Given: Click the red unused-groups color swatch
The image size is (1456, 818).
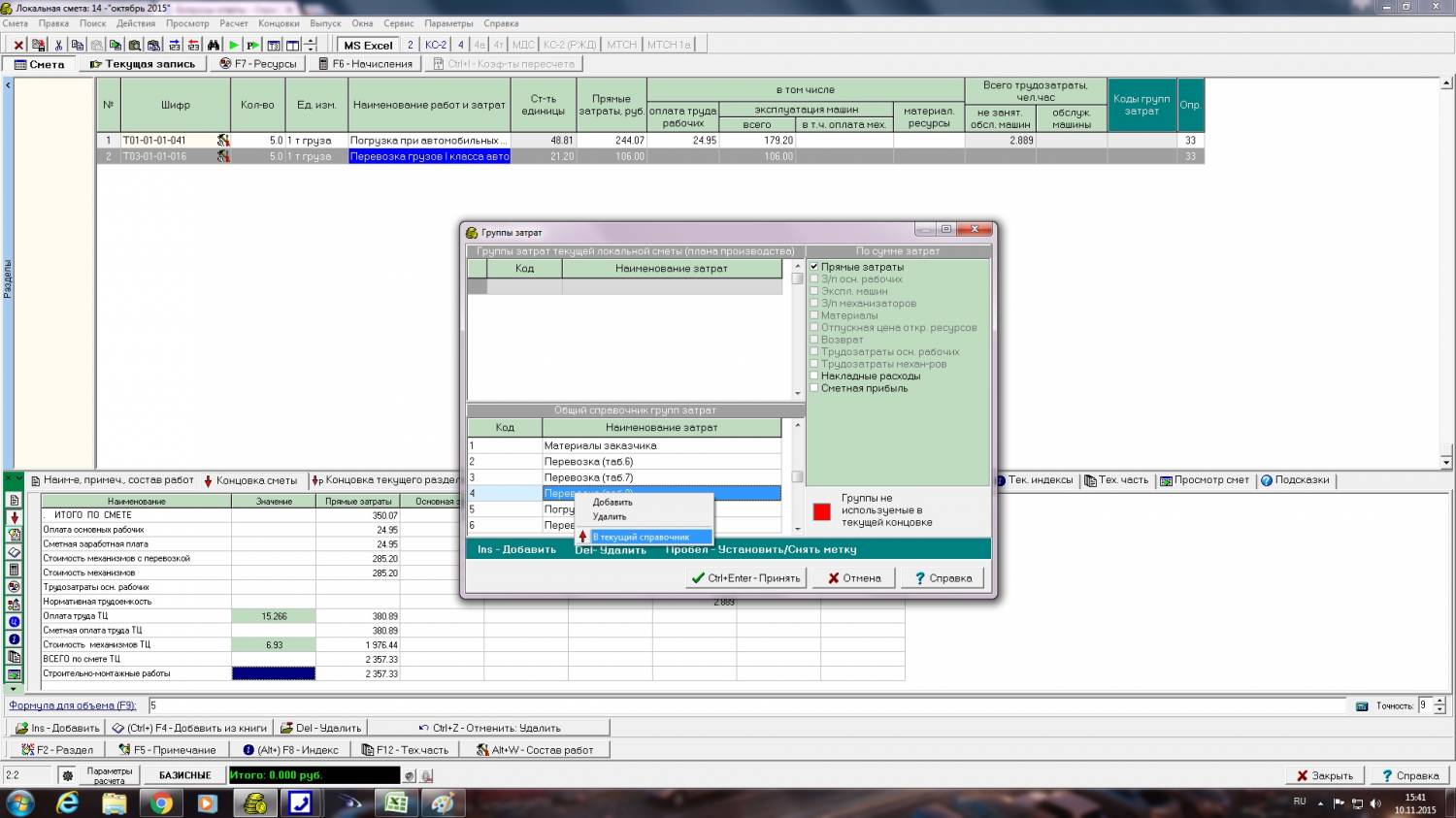Looking at the screenshot, I should (x=821, y=511).
